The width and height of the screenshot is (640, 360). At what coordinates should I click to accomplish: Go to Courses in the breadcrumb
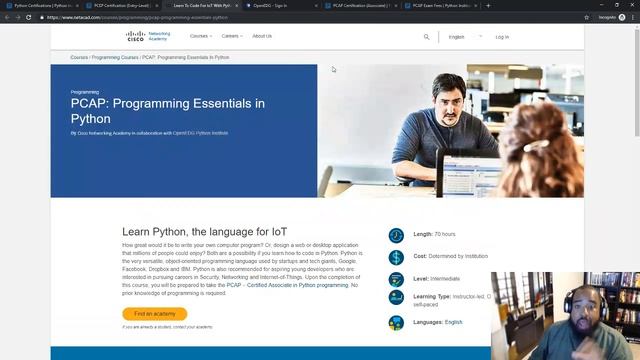pos(79,58)
